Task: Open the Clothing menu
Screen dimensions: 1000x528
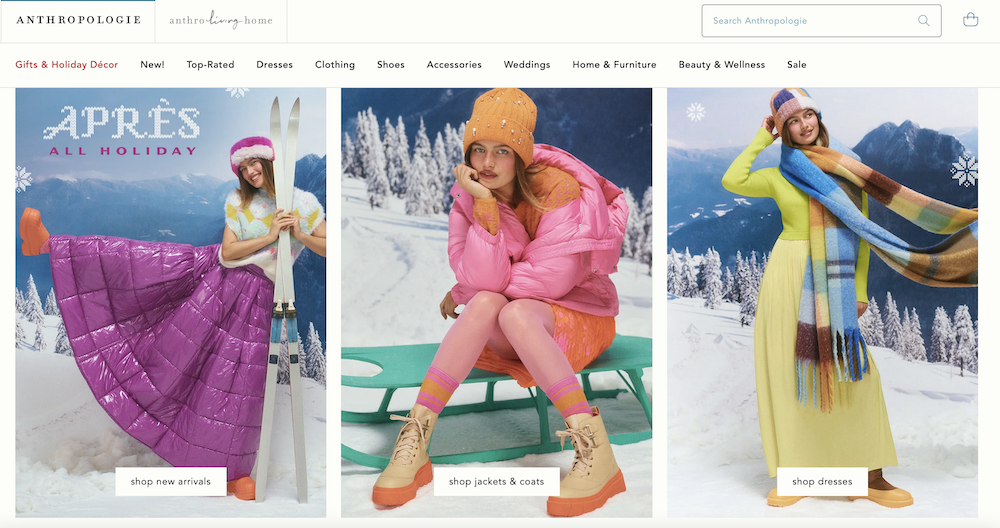Action: point(335,65)
